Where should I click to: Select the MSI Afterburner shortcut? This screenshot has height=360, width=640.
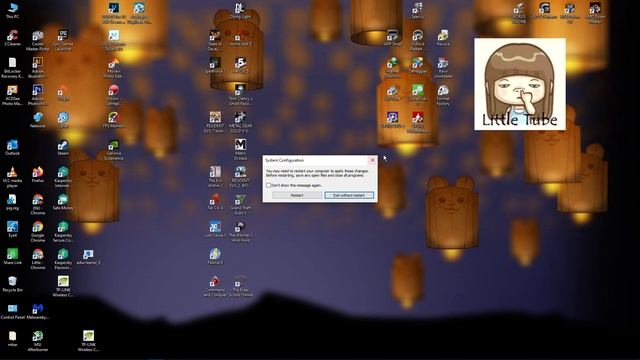[x=38, y=341]
